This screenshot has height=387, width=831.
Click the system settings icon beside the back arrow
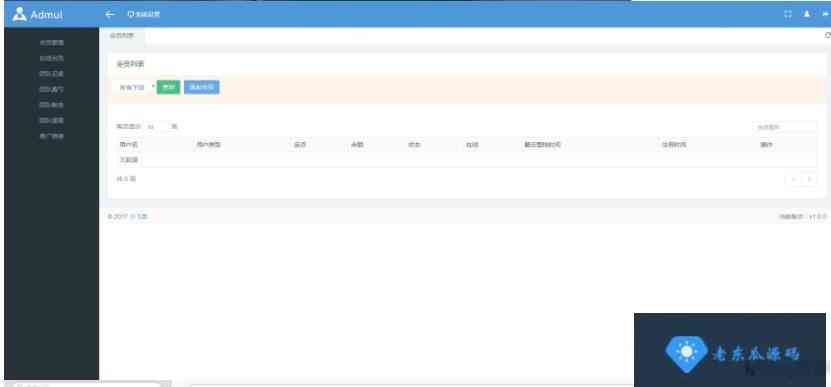pos(130,14)
